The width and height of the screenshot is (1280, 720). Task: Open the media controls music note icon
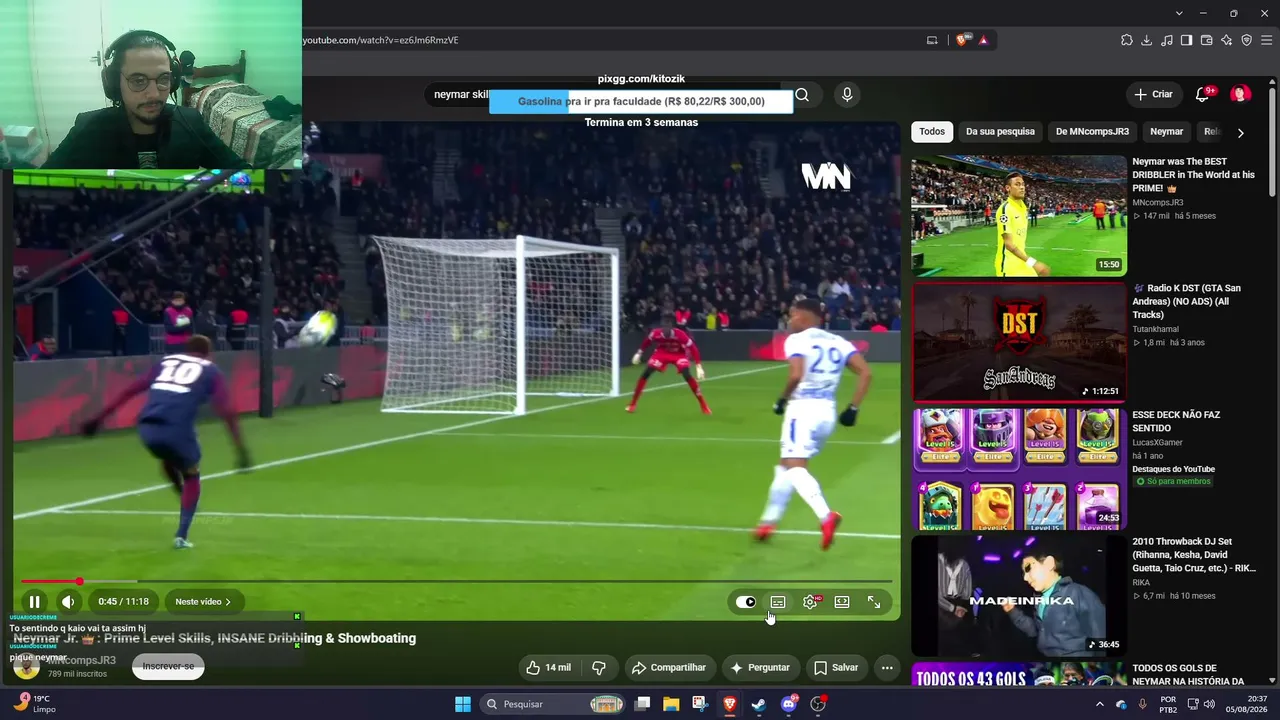tap(1167, 40)
